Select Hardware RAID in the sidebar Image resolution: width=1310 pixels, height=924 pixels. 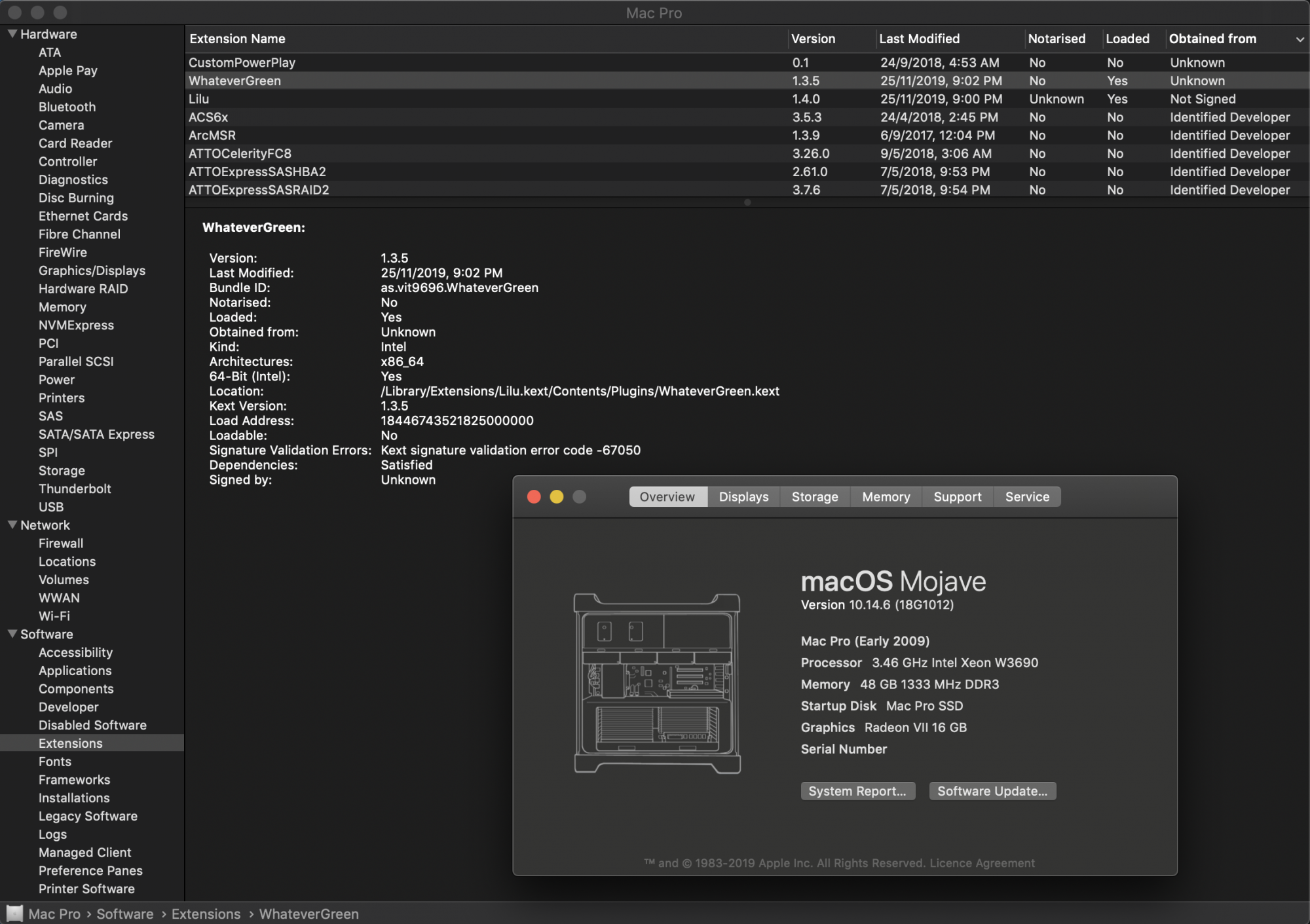(83, 289)
